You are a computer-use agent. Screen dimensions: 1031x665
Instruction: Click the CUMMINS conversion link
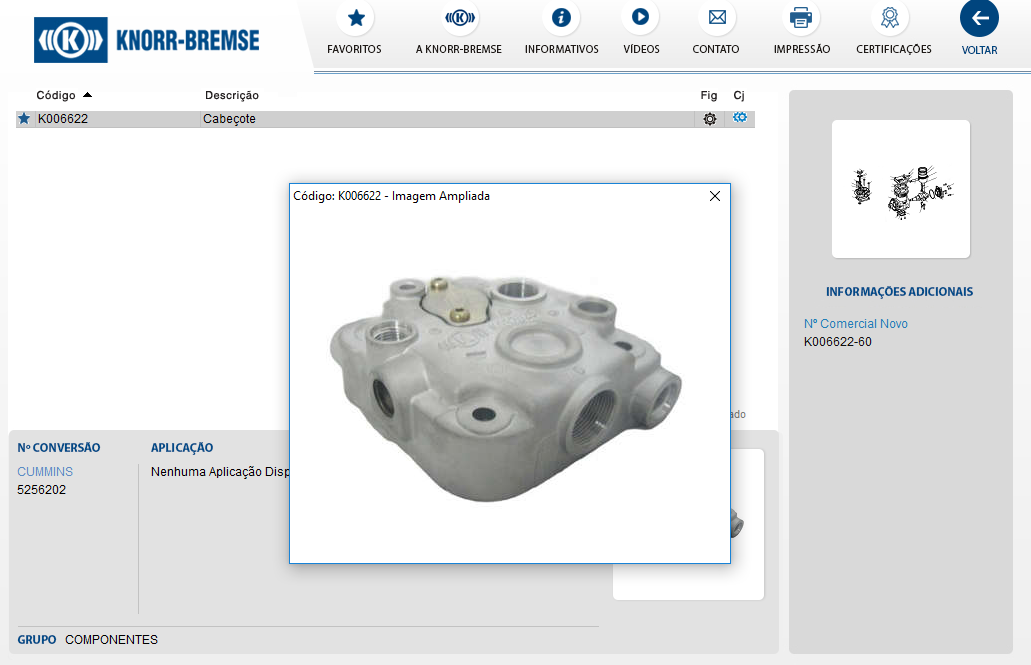point(45,472)
